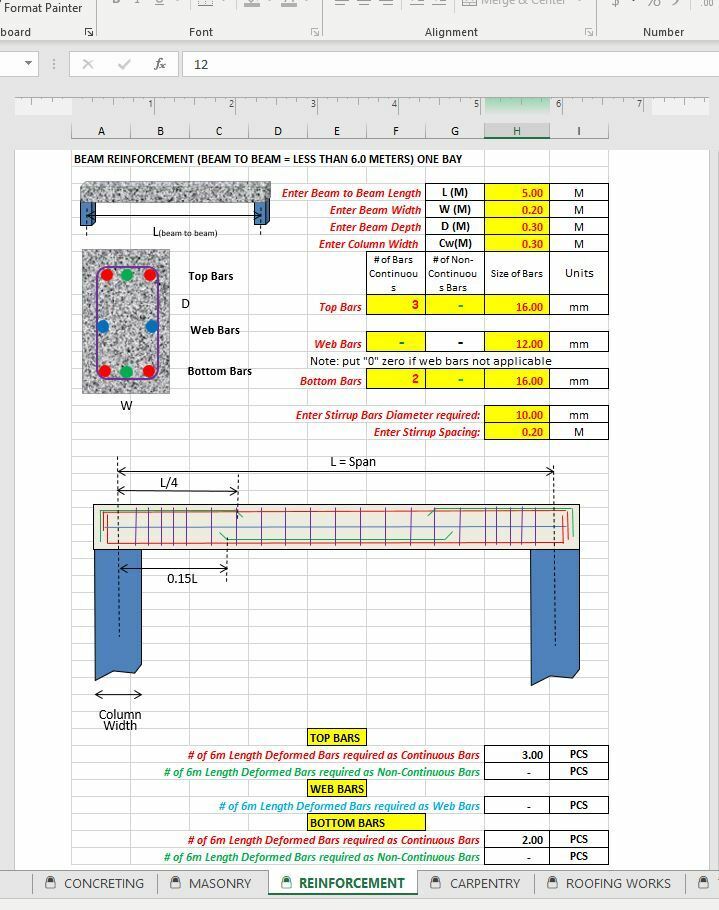Select stirrup diameter cell 10.00
Viewport: 719px width, 910px height.
pos(516,414)
